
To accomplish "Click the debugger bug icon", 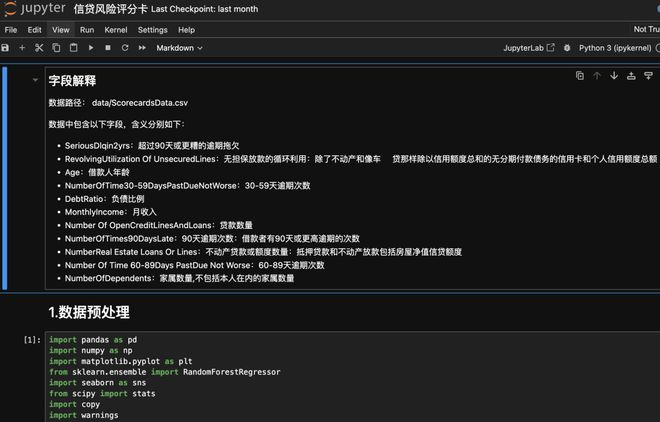I will click(567, 48).
